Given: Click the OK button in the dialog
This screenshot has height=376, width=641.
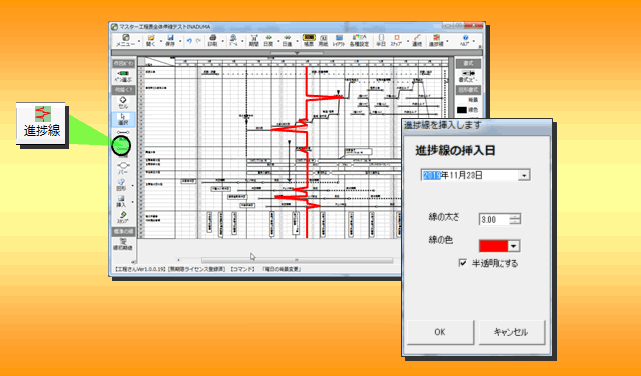Looking at the screenshot, I should (440, 332).
